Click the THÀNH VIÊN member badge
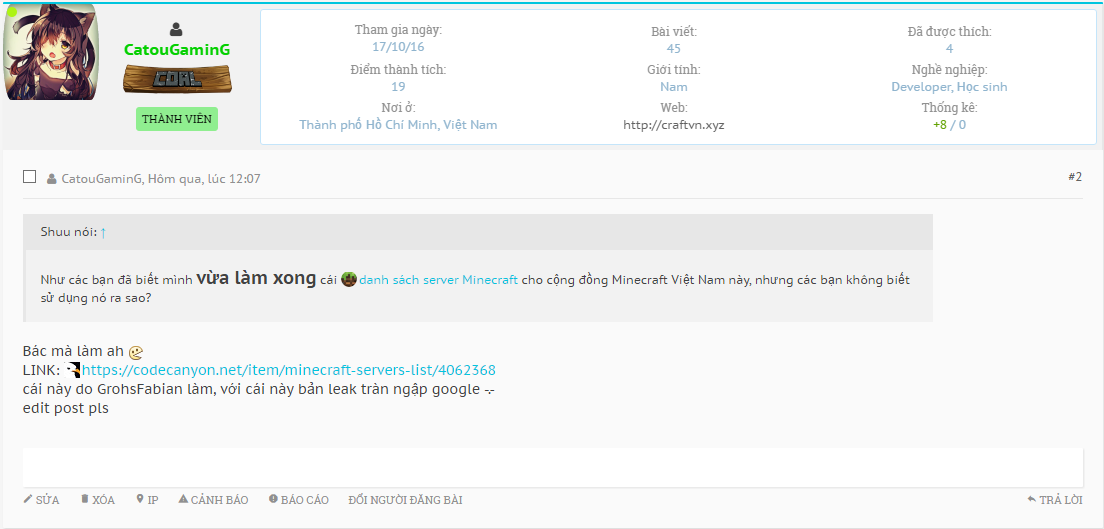This screenshot has width=1104, height=529. coord(177,119)
